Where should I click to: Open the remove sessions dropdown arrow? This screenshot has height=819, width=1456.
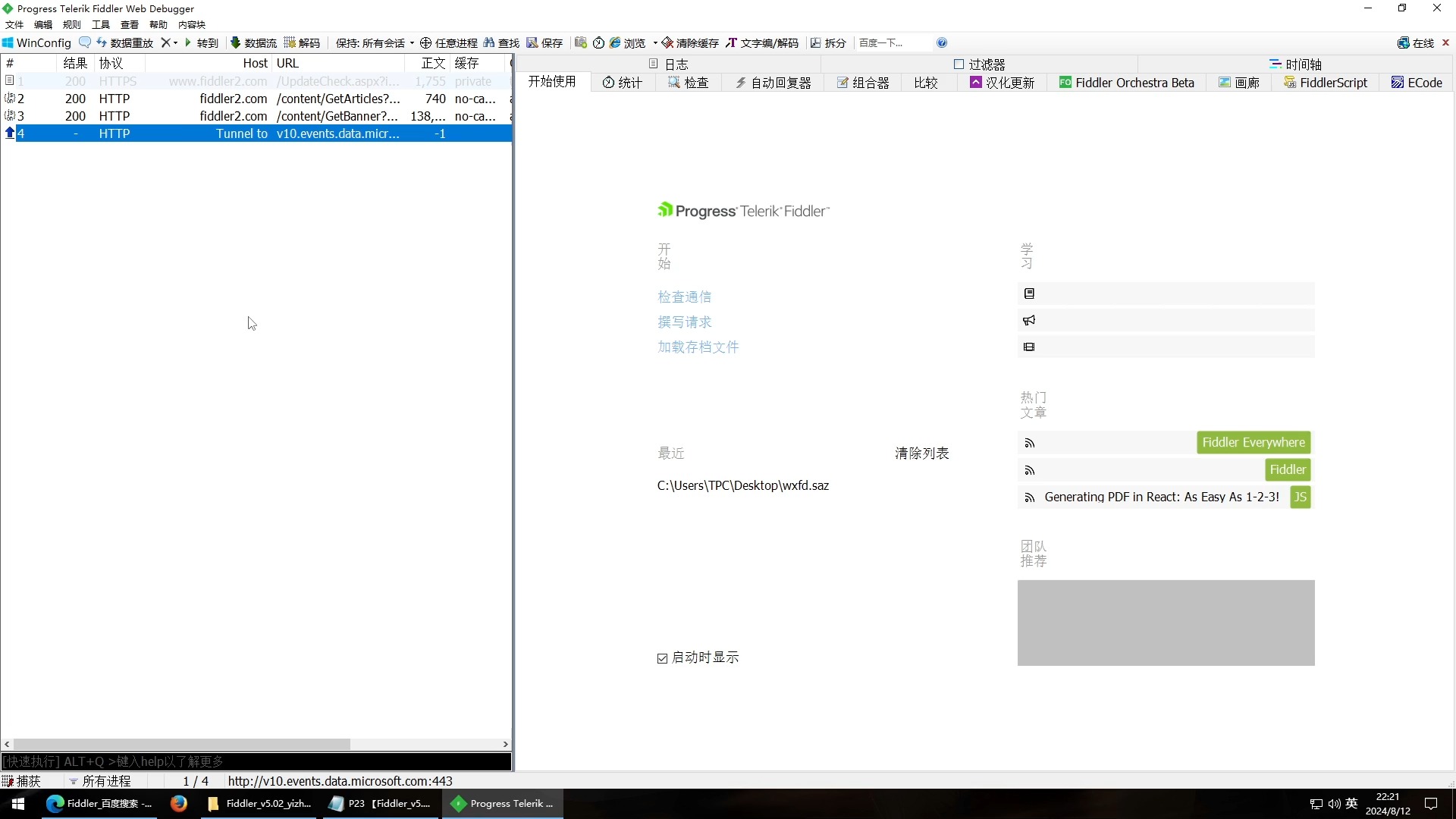(176, 43)
